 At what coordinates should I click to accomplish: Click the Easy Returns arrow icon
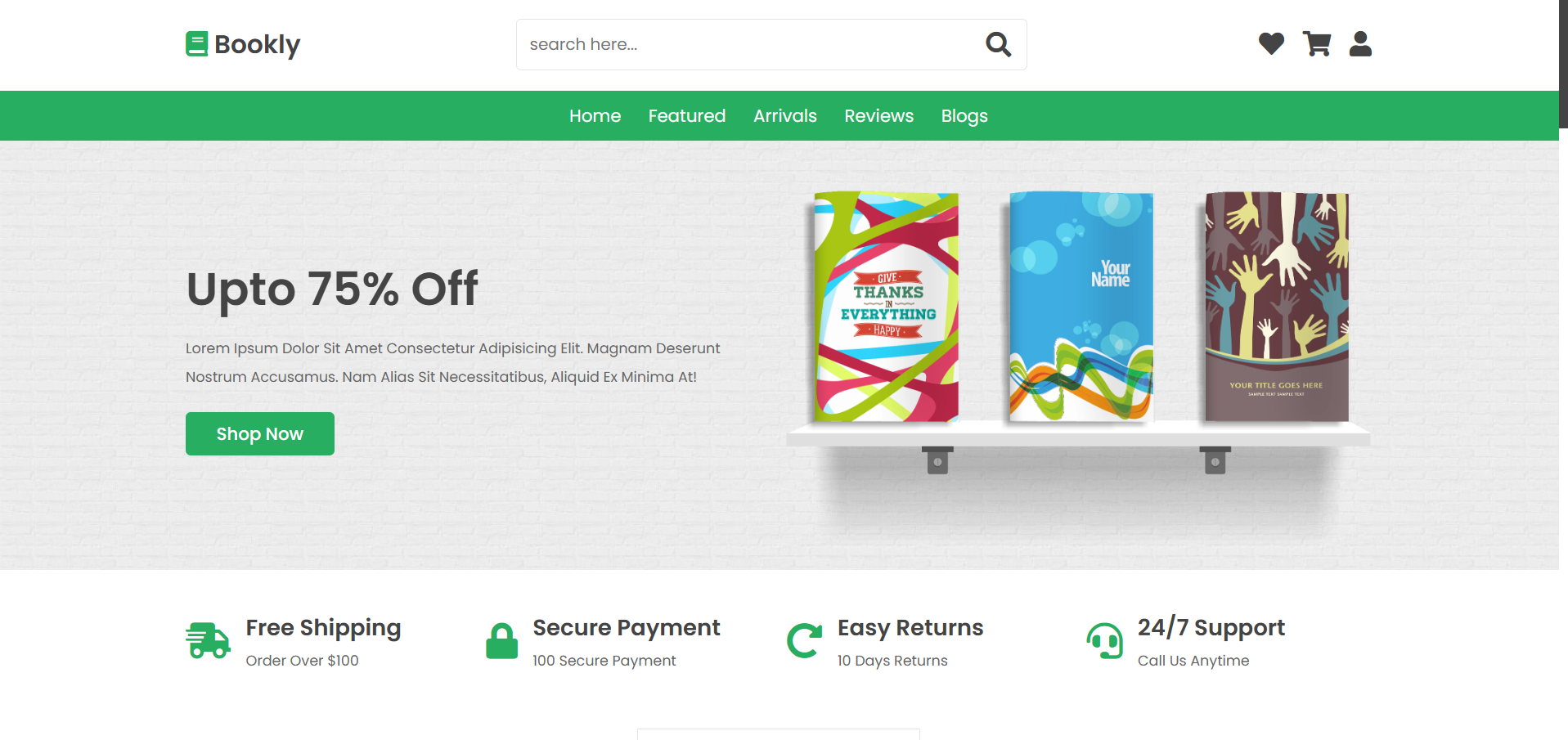pyautogui.click(x=804, y=640)
